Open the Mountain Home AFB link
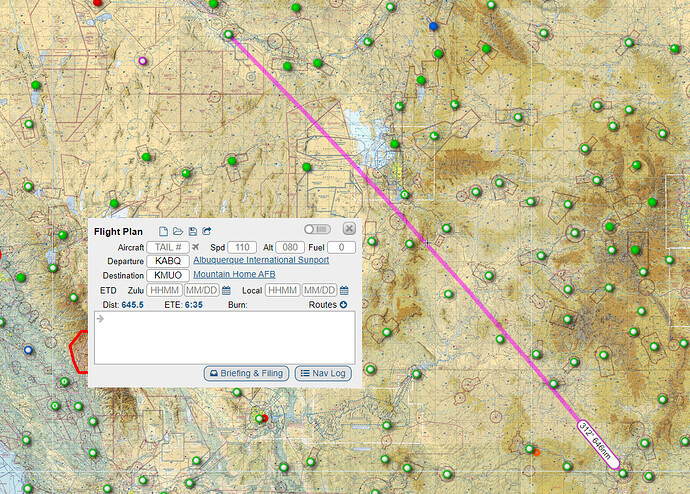Viewport: 690px width, 494px height. click(234, 274)
